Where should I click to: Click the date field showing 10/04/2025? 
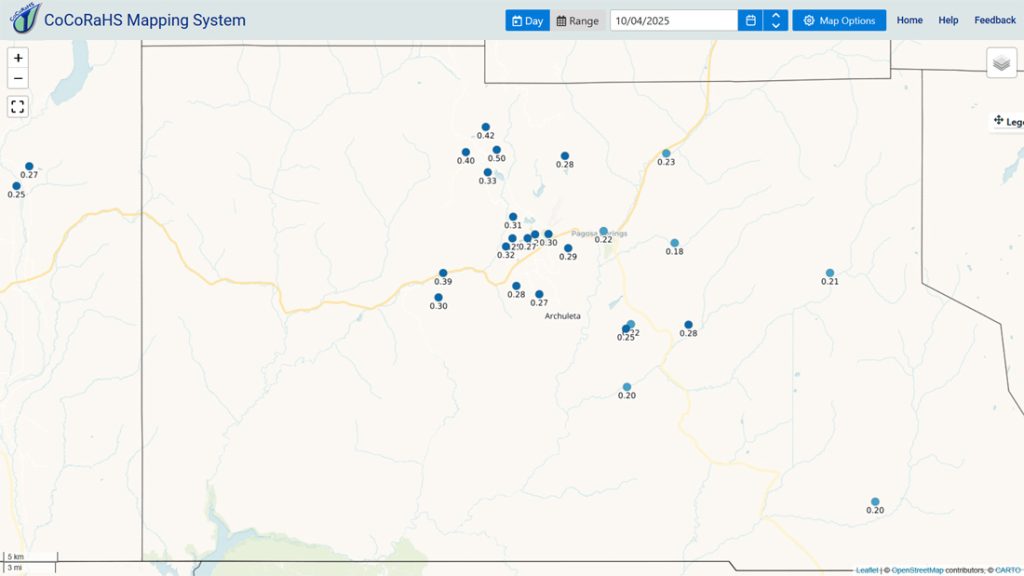pos(674,20)
